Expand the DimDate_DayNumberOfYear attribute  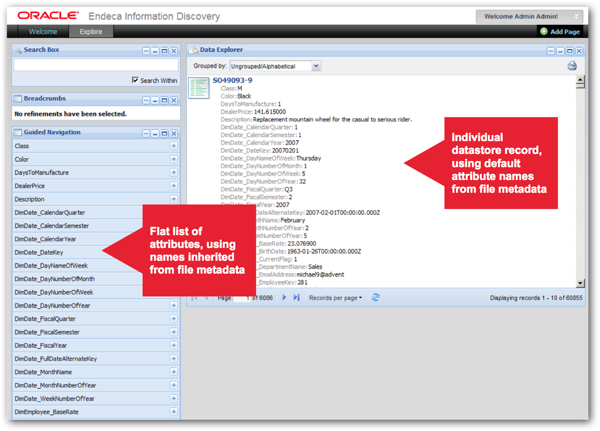coord(173,305)
